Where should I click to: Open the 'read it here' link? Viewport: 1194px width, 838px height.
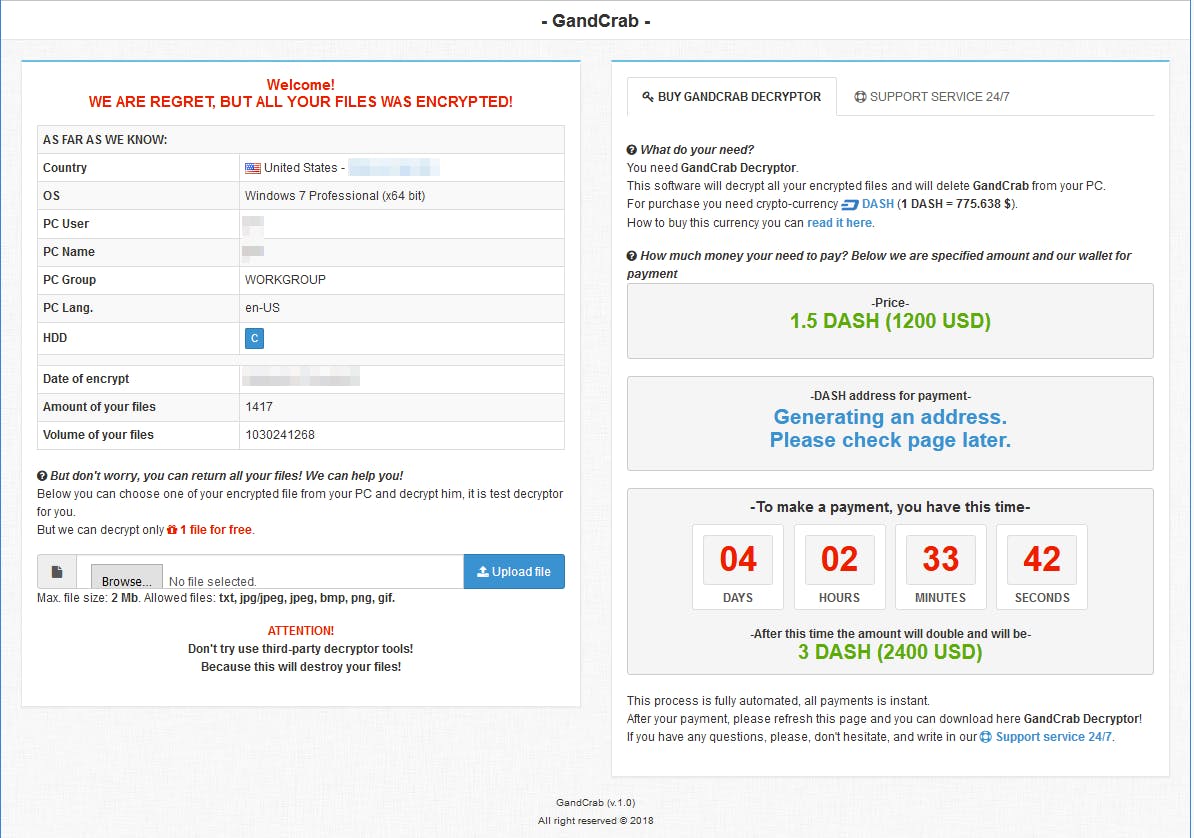(839, 222)
